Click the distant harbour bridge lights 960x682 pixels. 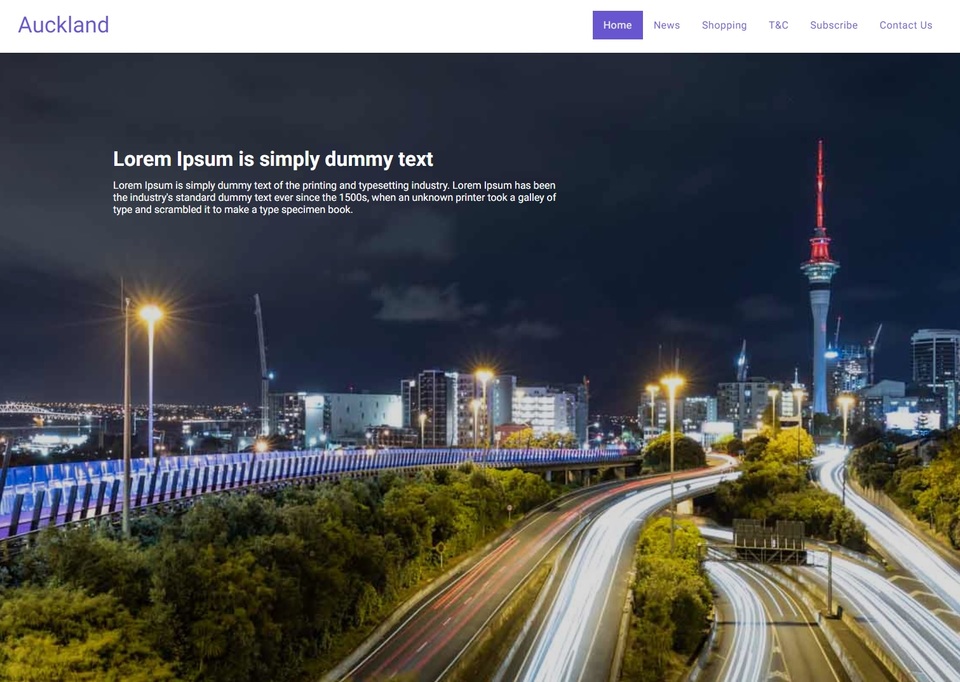tap(37, 409)
